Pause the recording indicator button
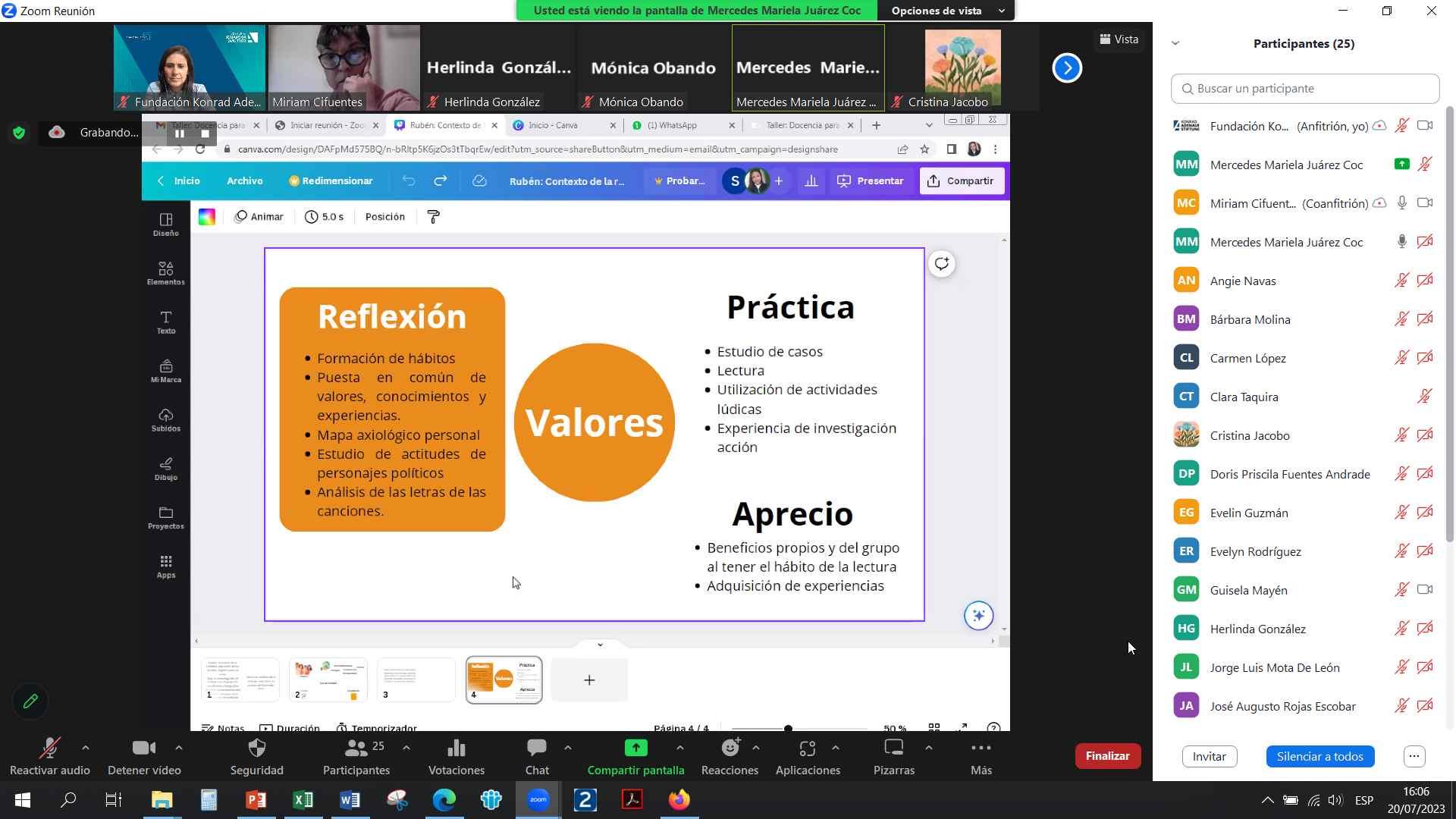This screenshot has width=1456, height=819. click(180, 133)
